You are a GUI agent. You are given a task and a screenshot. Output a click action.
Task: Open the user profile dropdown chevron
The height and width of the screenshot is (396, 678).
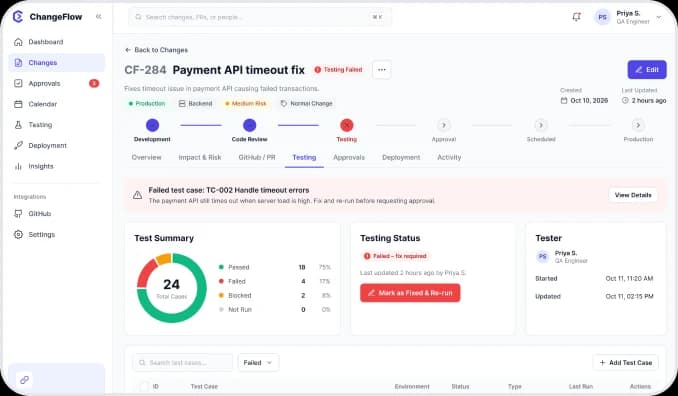pos(659,17)
